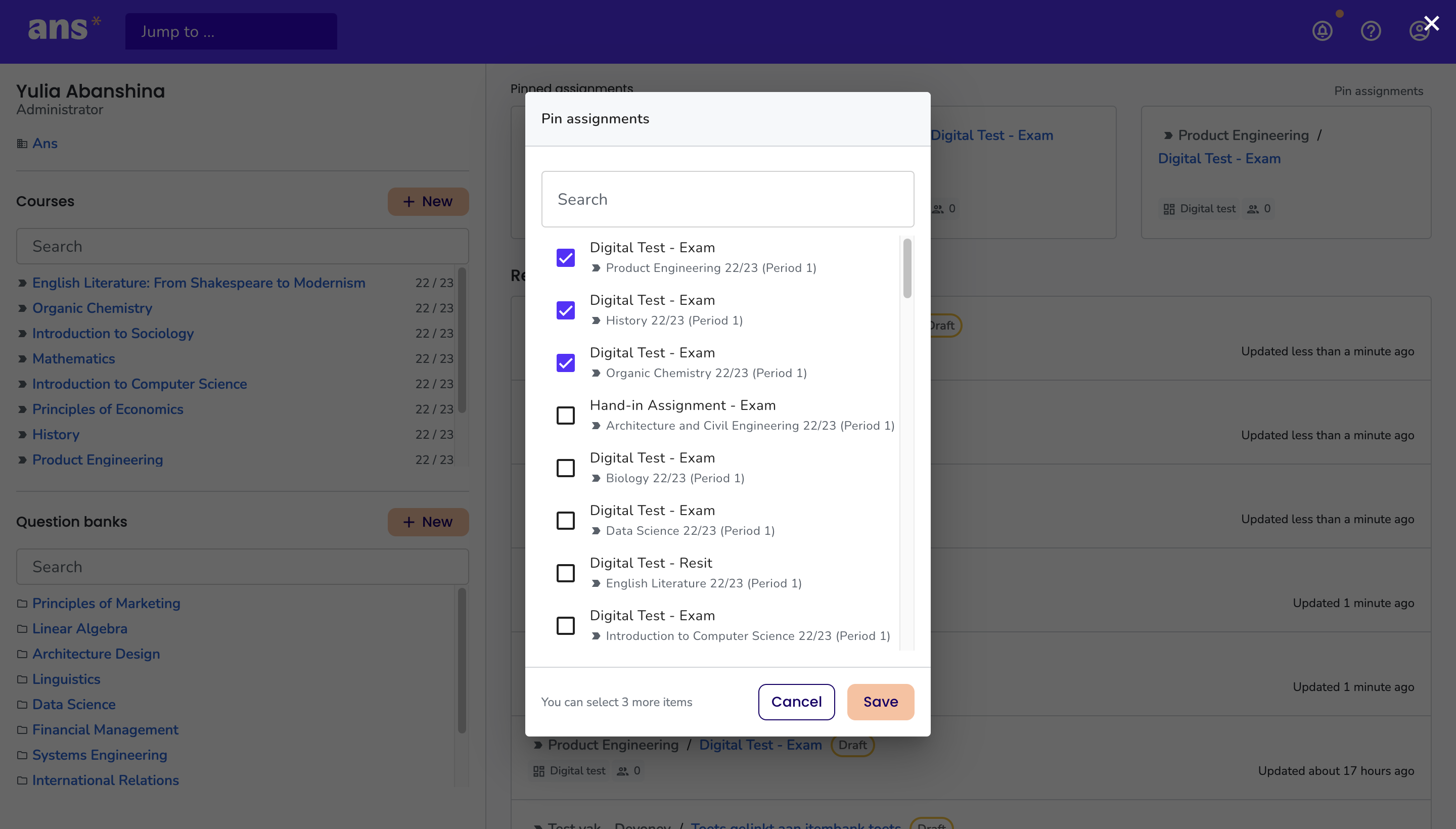
Task: Save the pinned assignments selection
Action: coord(880,702)
